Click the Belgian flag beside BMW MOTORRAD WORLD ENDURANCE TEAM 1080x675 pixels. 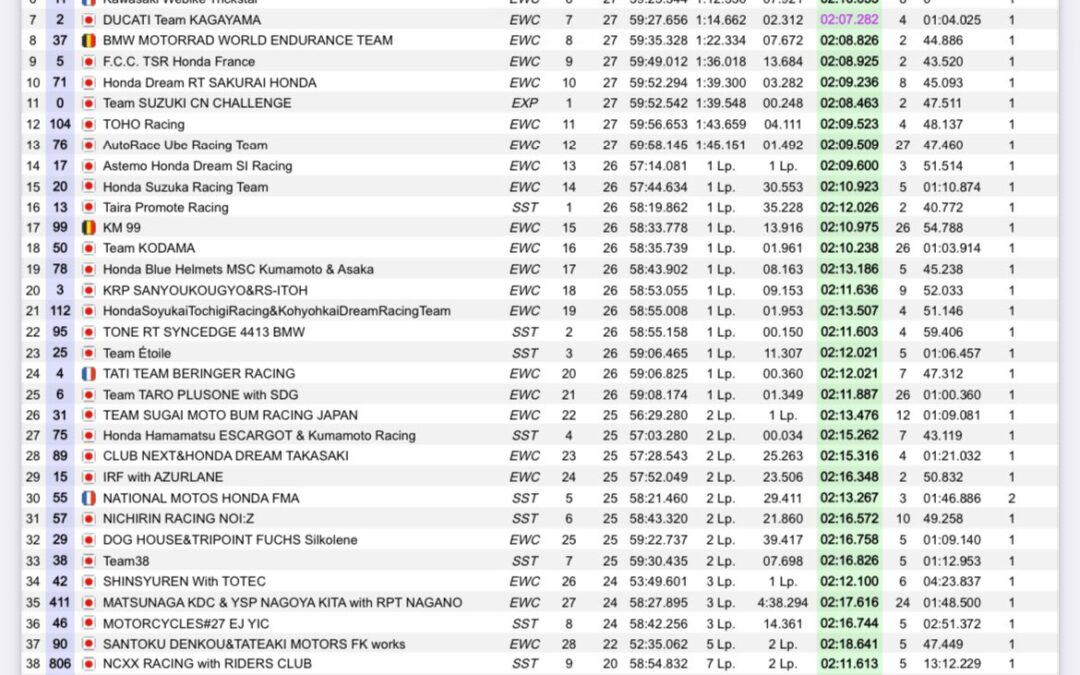coord(88,41)
